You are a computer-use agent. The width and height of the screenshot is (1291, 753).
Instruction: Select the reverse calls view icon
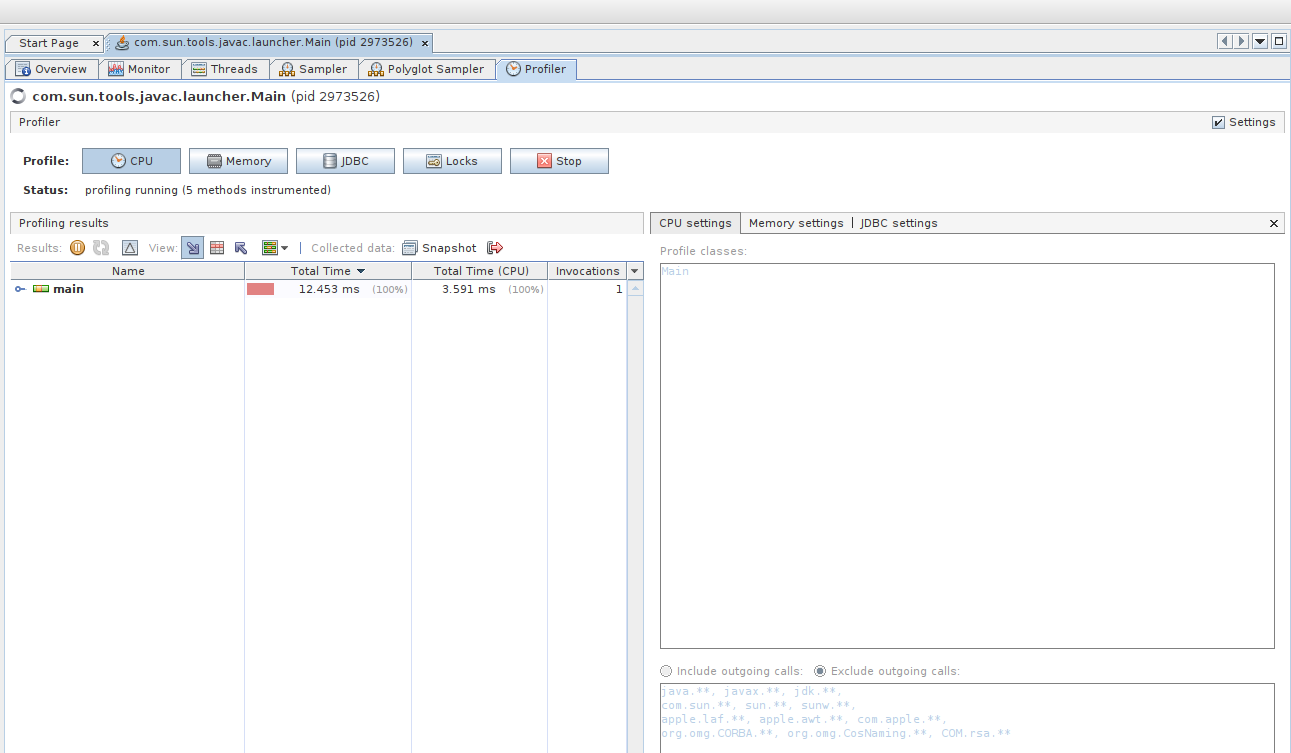click(x=241, y=248)
